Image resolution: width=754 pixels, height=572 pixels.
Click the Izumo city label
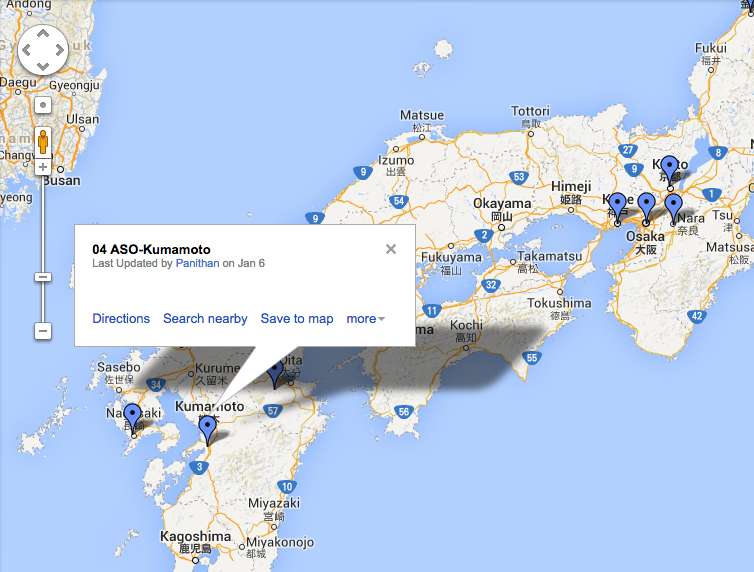click(x=396, y=161)
